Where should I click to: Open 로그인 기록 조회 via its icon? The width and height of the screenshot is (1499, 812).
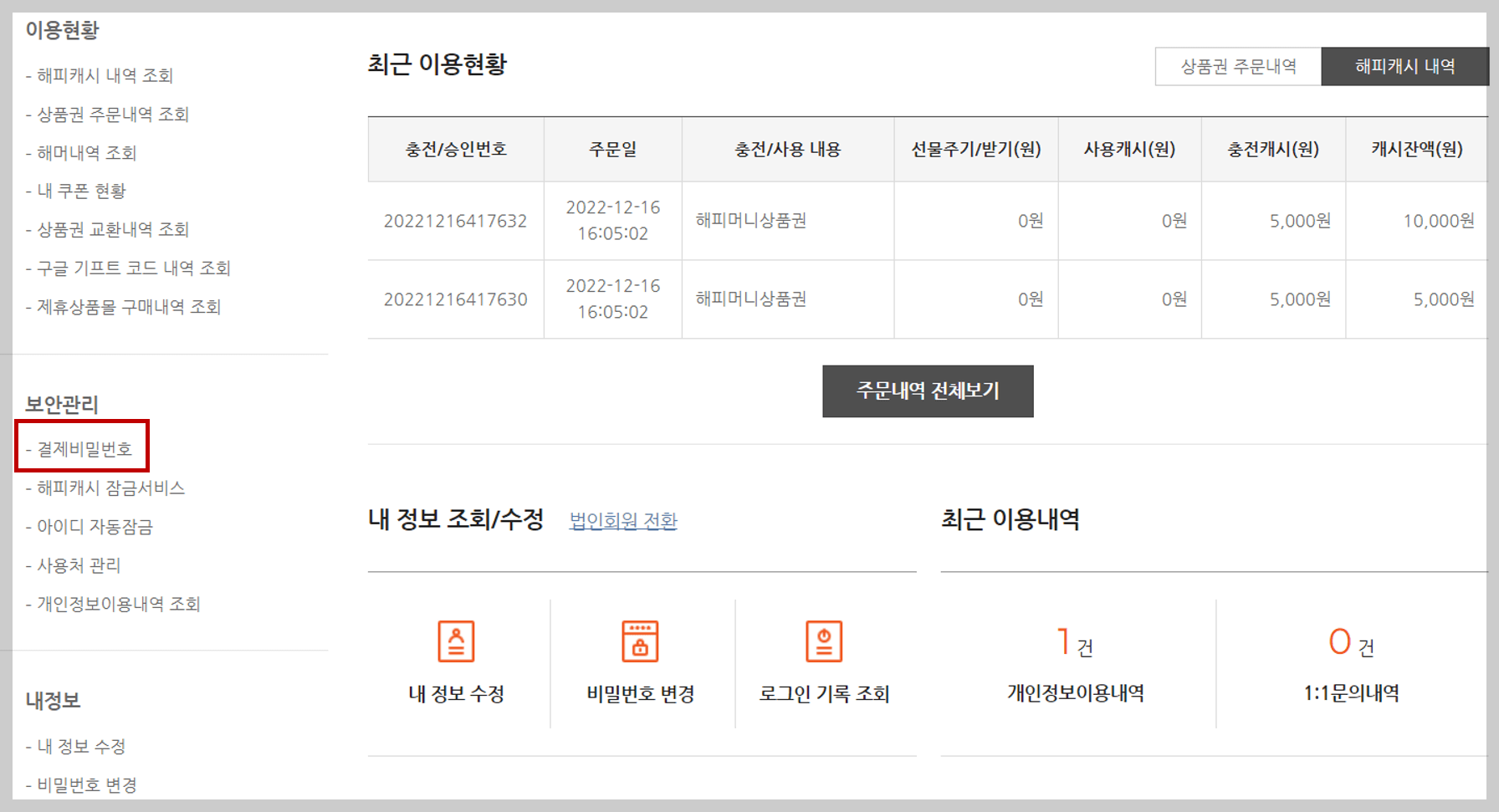click(825, 642)
